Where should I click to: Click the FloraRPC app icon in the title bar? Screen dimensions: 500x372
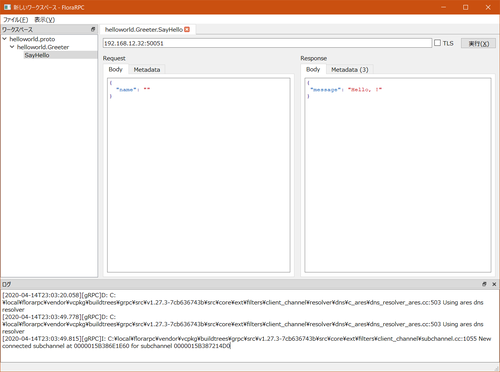pos(7,7)
